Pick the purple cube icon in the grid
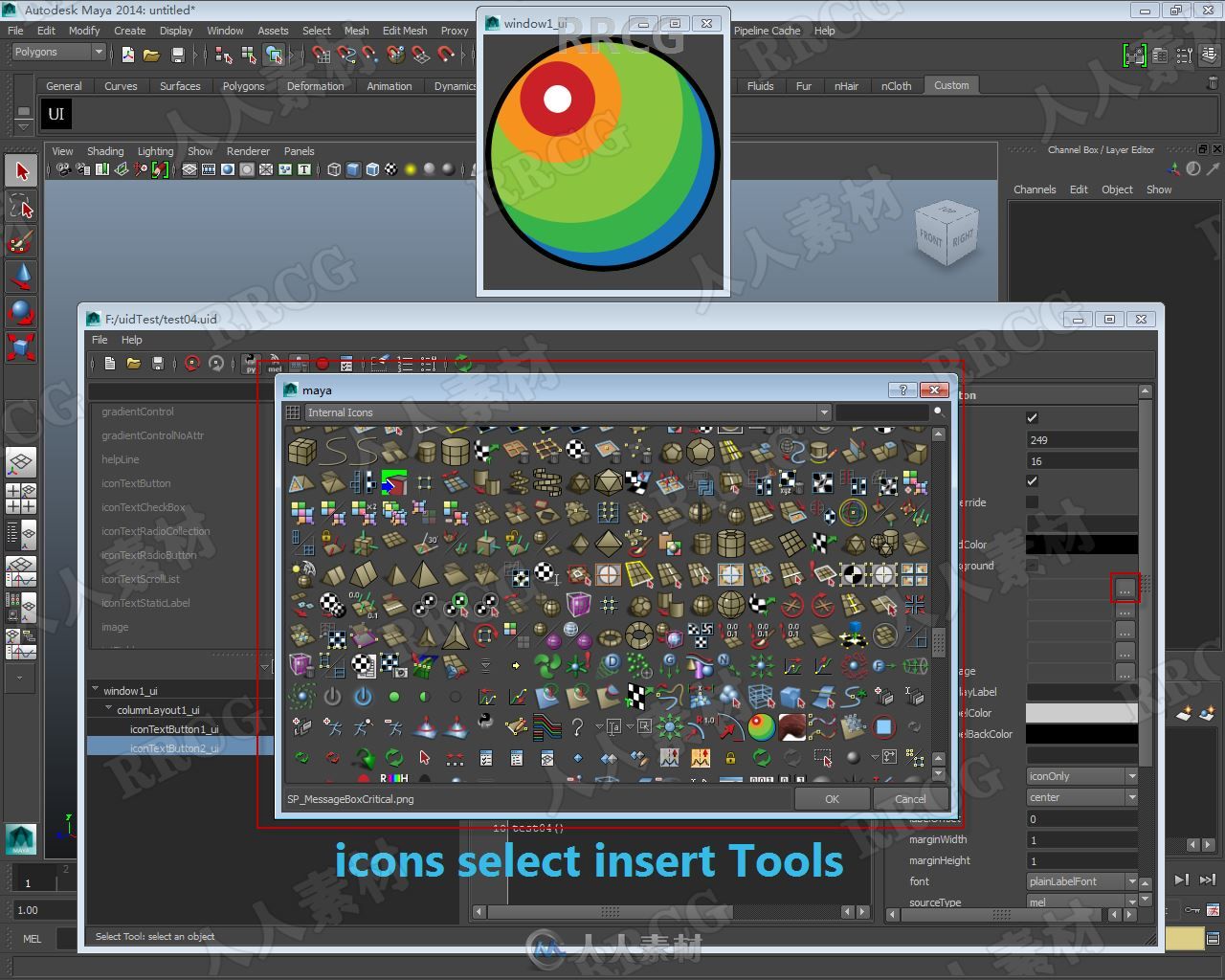The image size is (1225, 980). click(578, 604)
